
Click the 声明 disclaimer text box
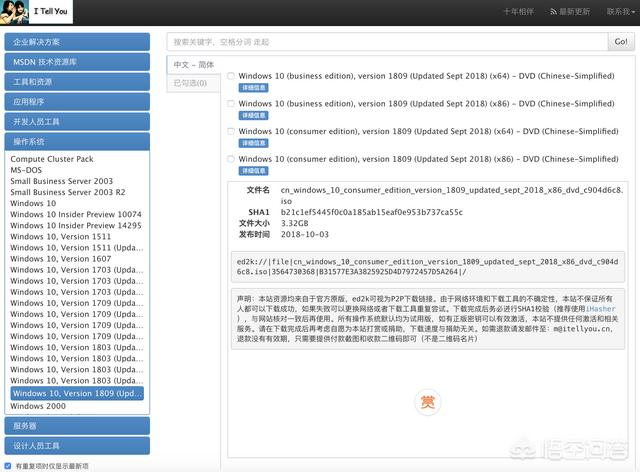(427, 319)
